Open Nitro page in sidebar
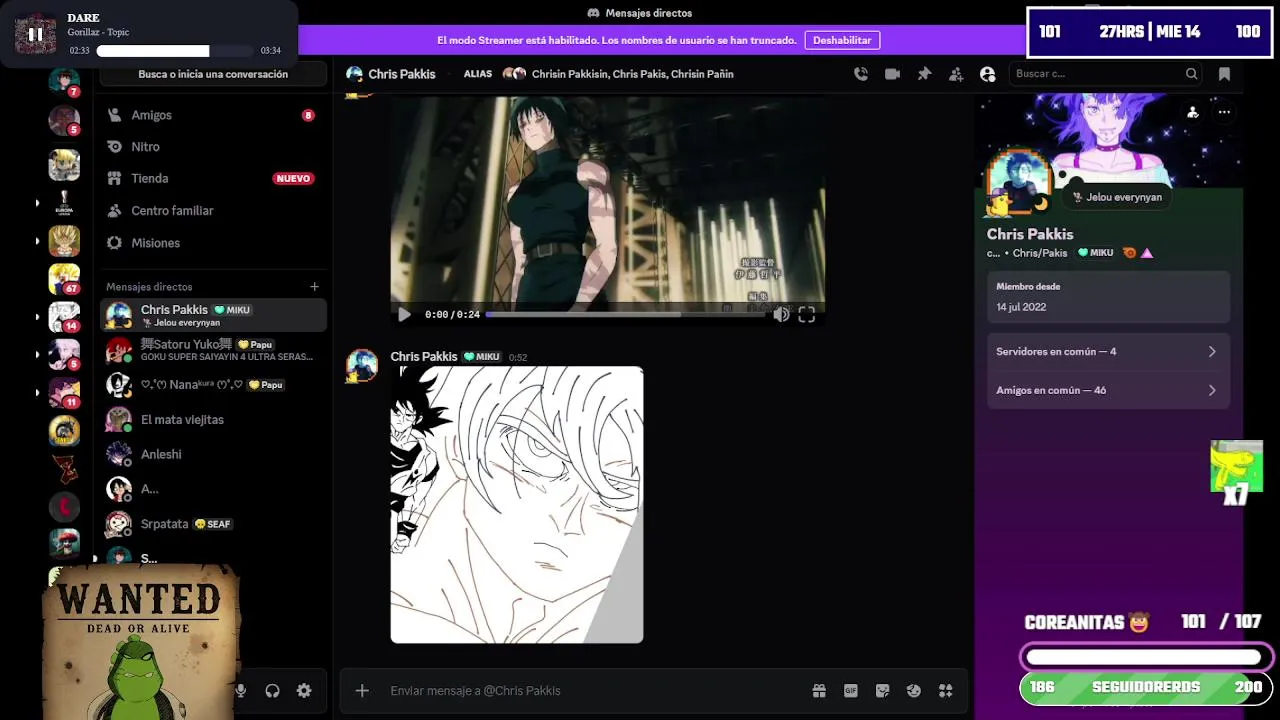Viewport: 1280px width, 720px height. coord(212,147)
